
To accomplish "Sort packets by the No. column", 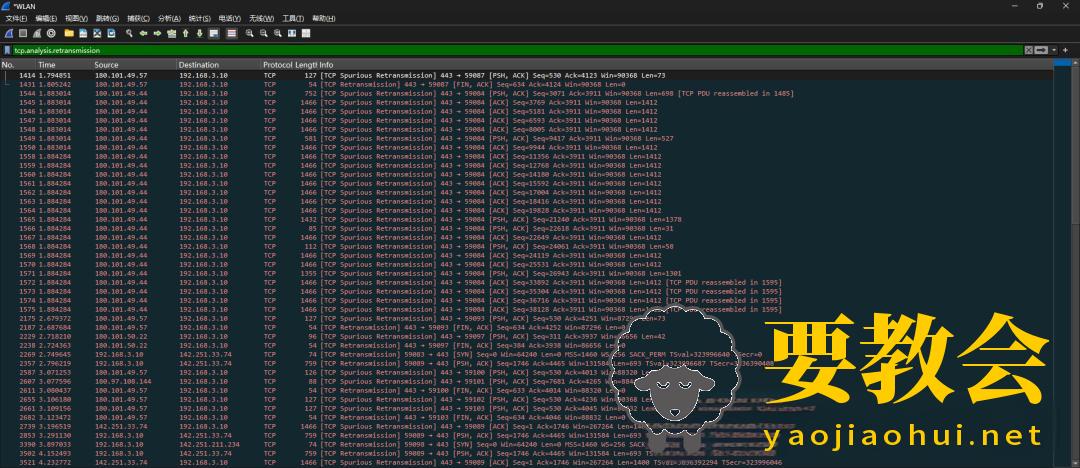I will pyautogui.click(x=18, y=65).
